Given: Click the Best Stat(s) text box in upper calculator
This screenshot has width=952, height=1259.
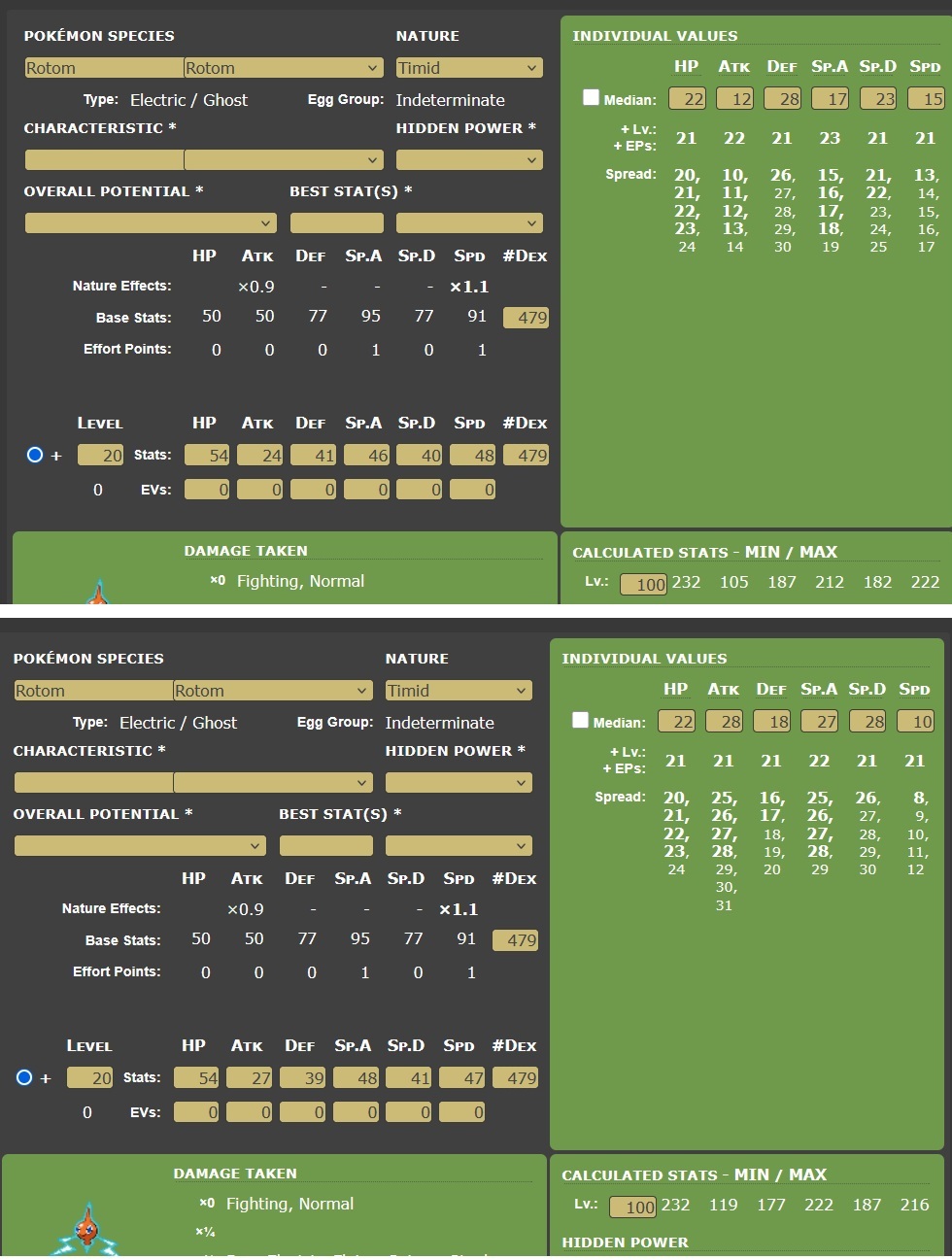Looking at the screenshot, I should pos(337,223).
